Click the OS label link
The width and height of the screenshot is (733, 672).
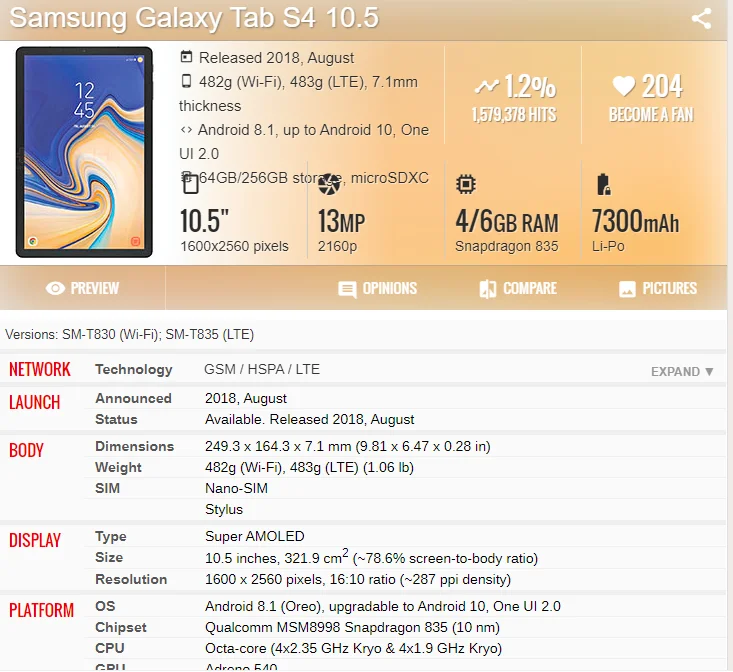point(105,606)
